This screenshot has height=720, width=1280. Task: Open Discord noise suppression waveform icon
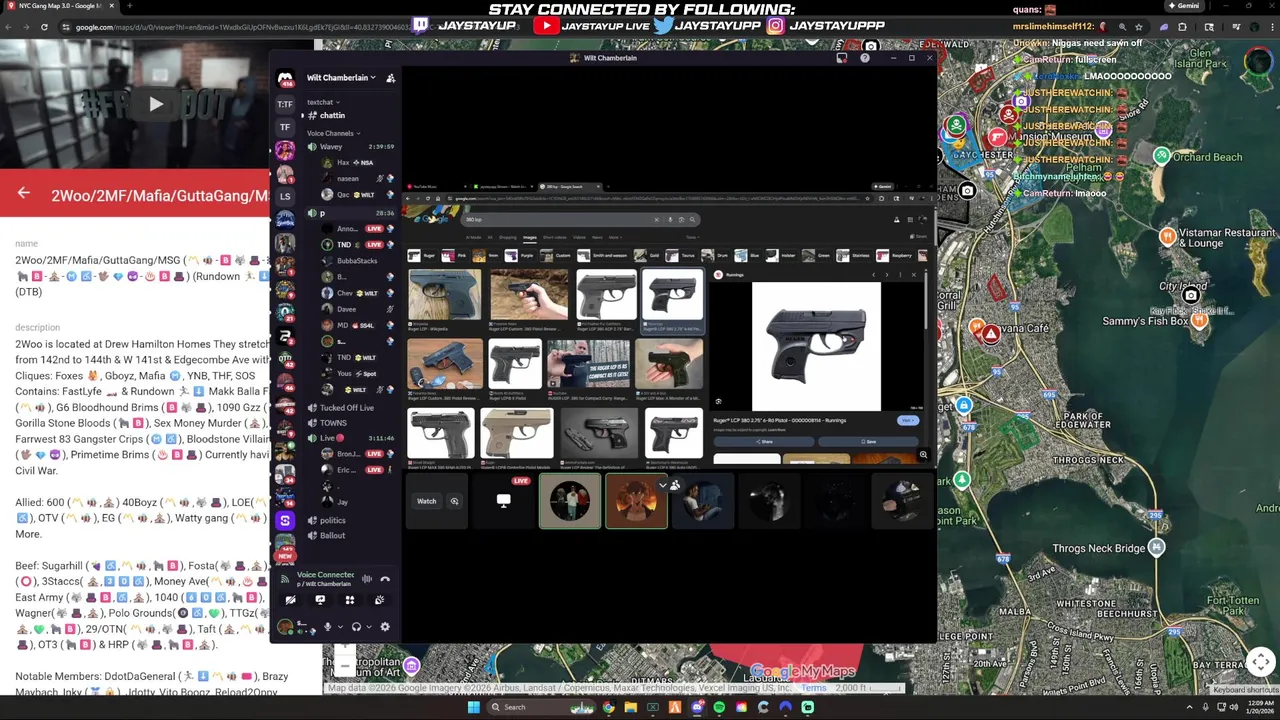367,579
